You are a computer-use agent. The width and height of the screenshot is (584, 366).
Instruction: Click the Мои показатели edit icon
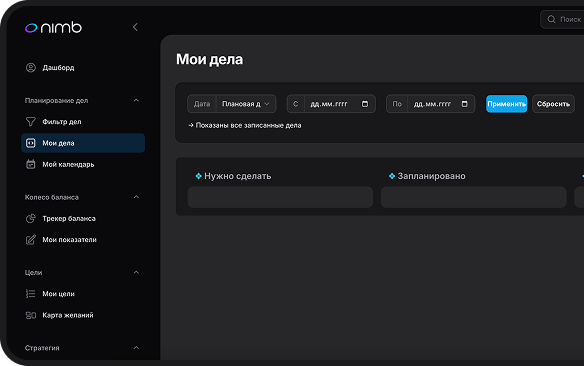31,240
